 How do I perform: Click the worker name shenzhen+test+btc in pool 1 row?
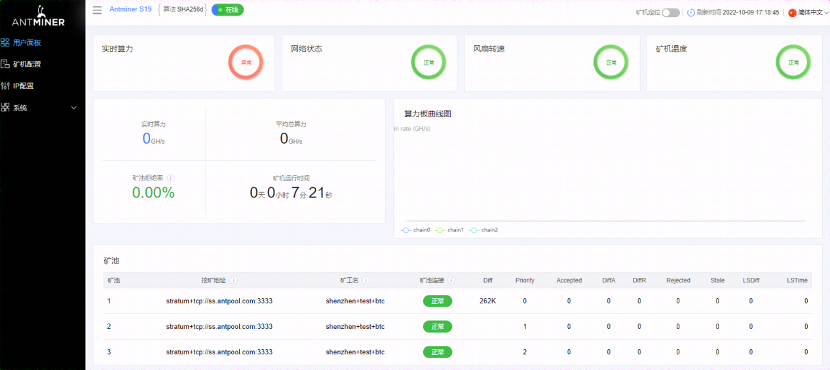coord(355,301)
